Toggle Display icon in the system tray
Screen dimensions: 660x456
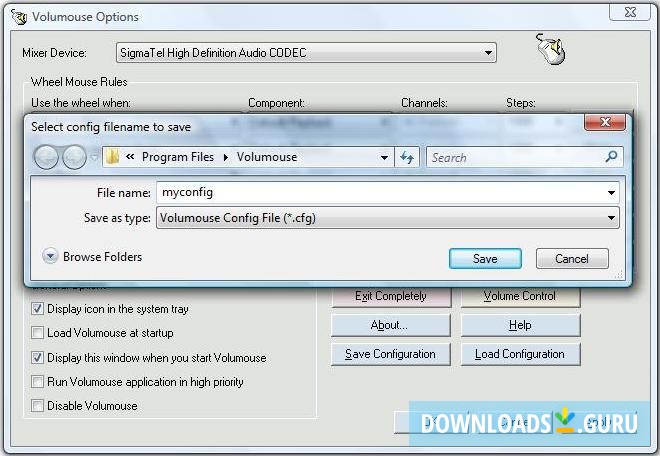pos(37,309)
